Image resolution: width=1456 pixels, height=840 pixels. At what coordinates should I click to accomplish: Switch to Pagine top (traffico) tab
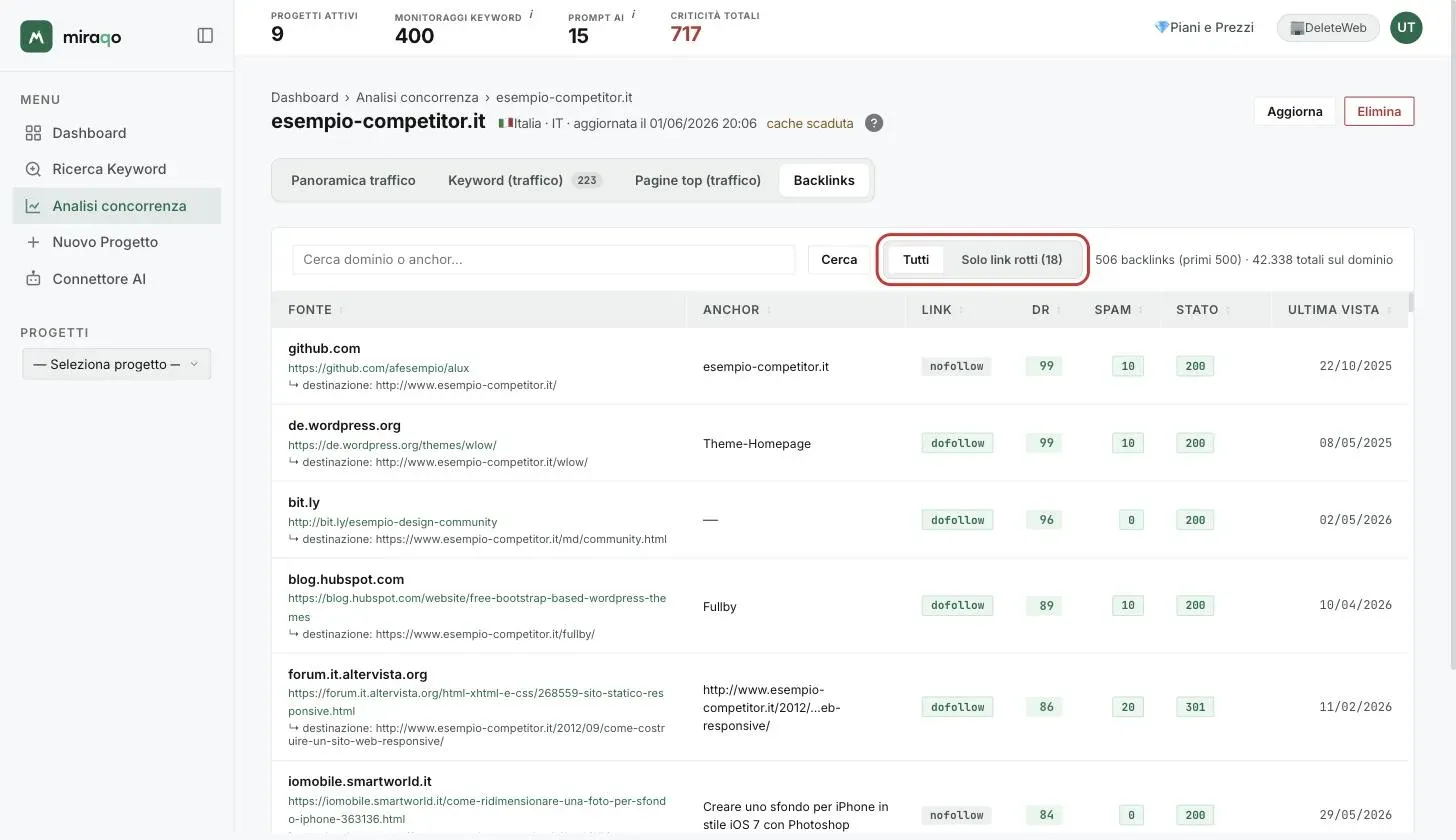[698, 180]
